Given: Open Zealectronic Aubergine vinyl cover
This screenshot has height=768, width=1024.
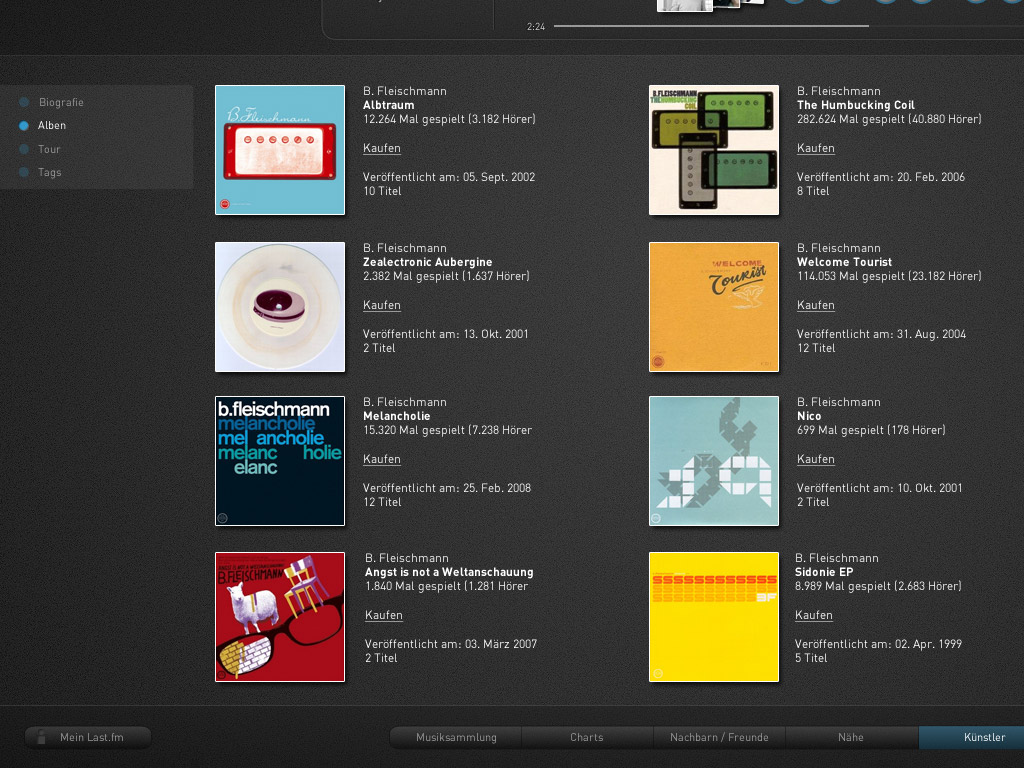Looking at the screenshot, I should click(280, 307).
